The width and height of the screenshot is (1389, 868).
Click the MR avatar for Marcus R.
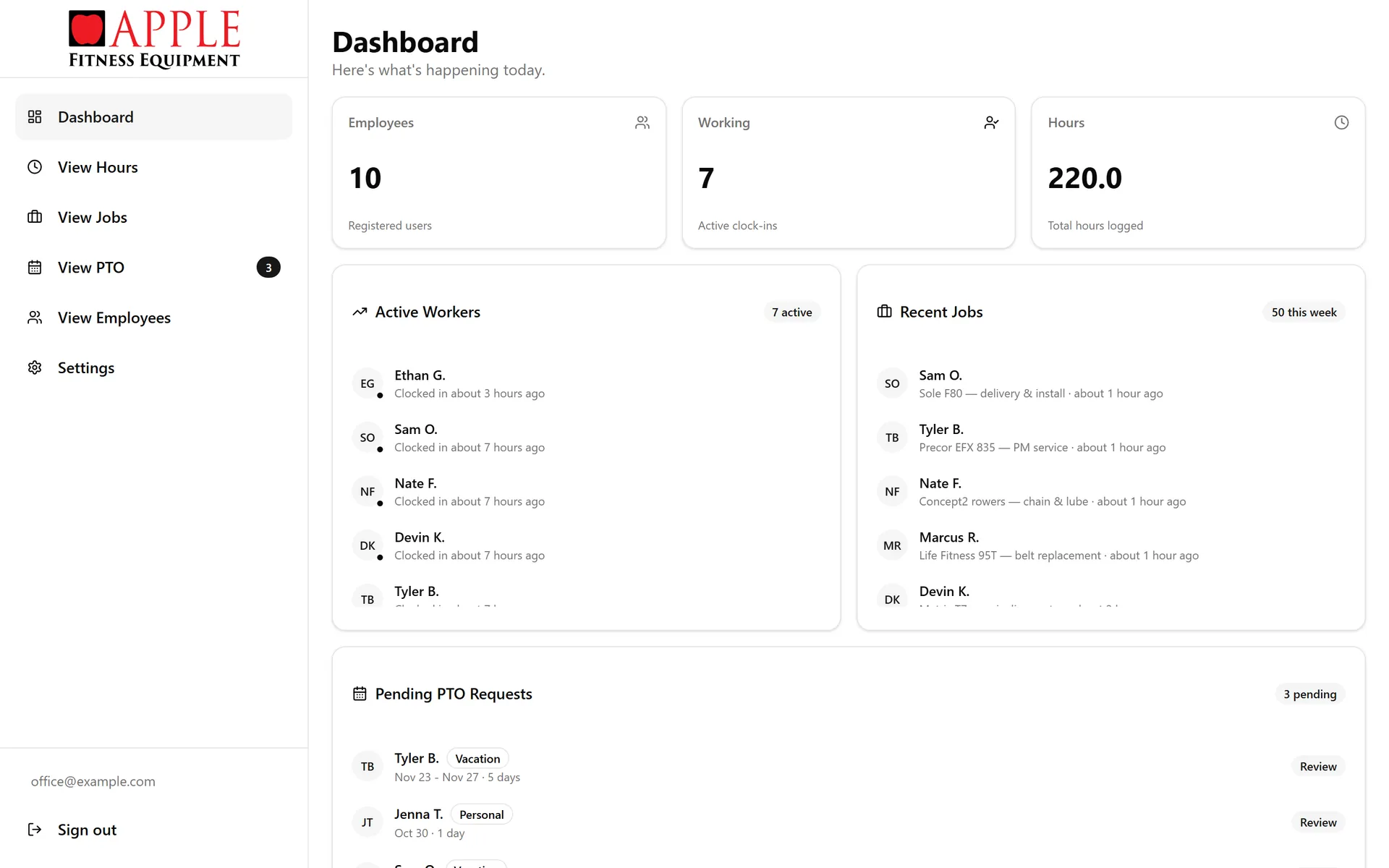pyautogui.click(x=892, y=545)
